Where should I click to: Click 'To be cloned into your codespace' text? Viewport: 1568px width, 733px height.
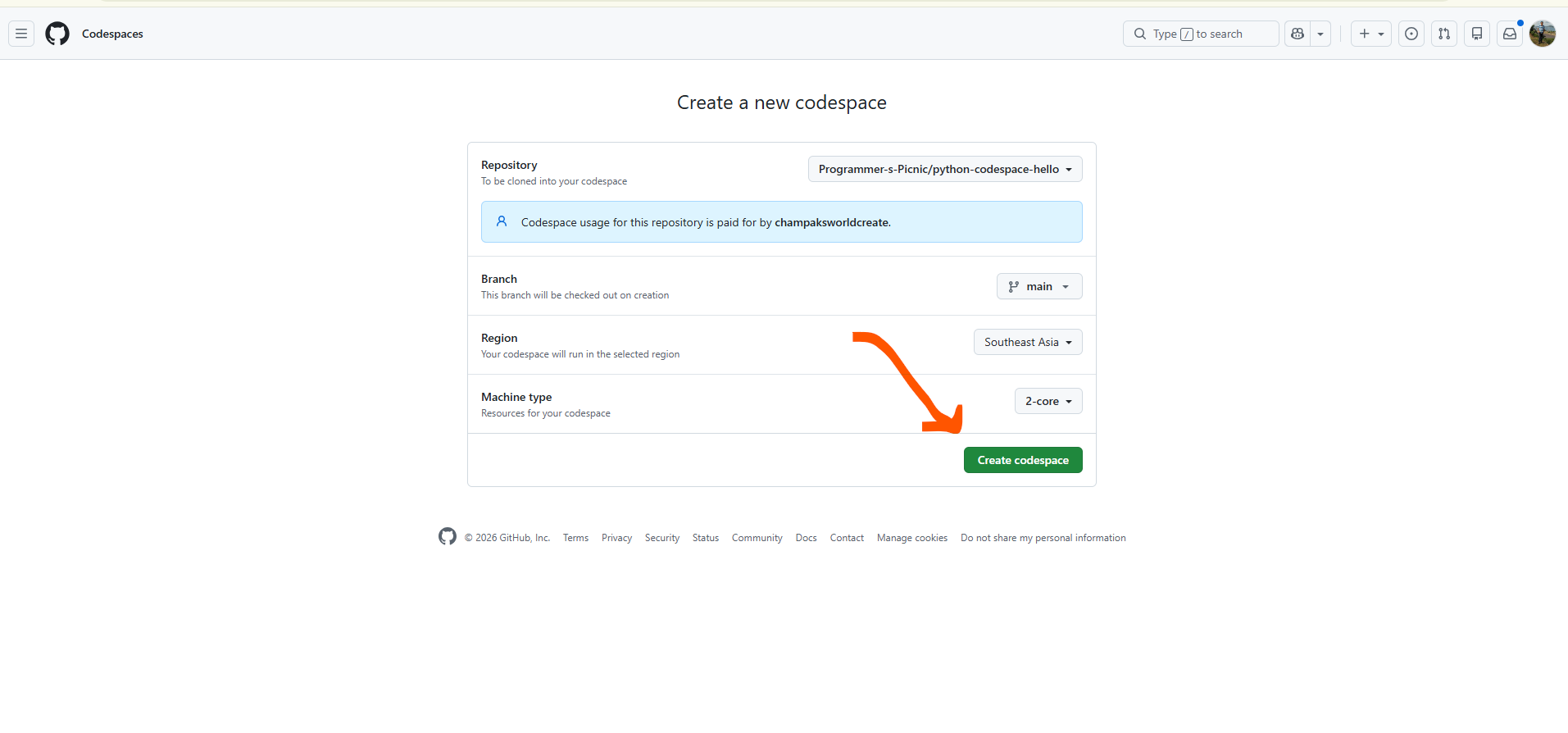554,181
